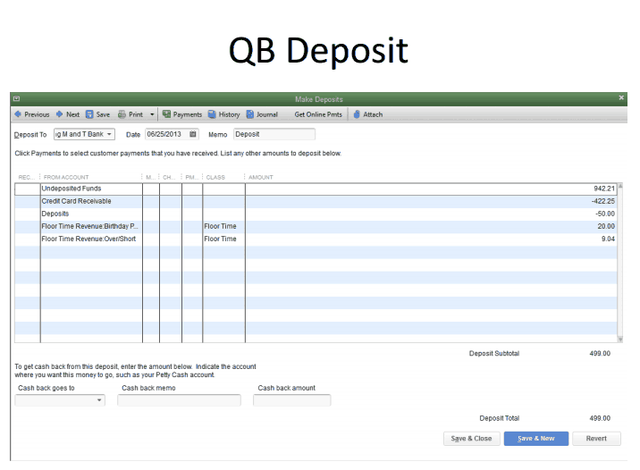Viewport: 640px width, 470px height.
Task: Click the Save & Close button
Action: point(471,439)
